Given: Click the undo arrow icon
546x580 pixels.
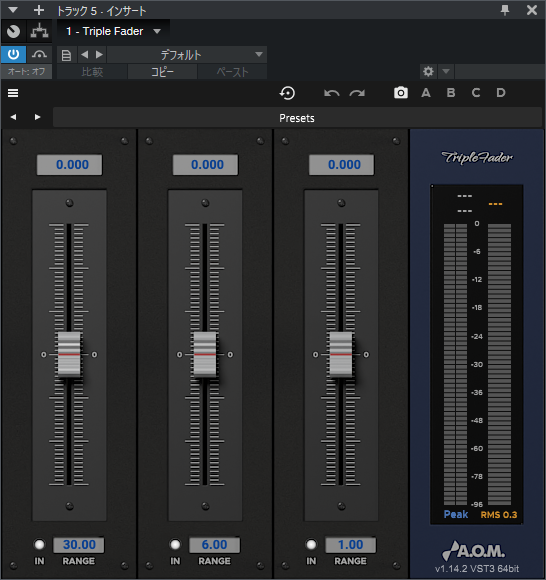Looking at the screenshot, I should pyautogui.click(x=331, y=93).
